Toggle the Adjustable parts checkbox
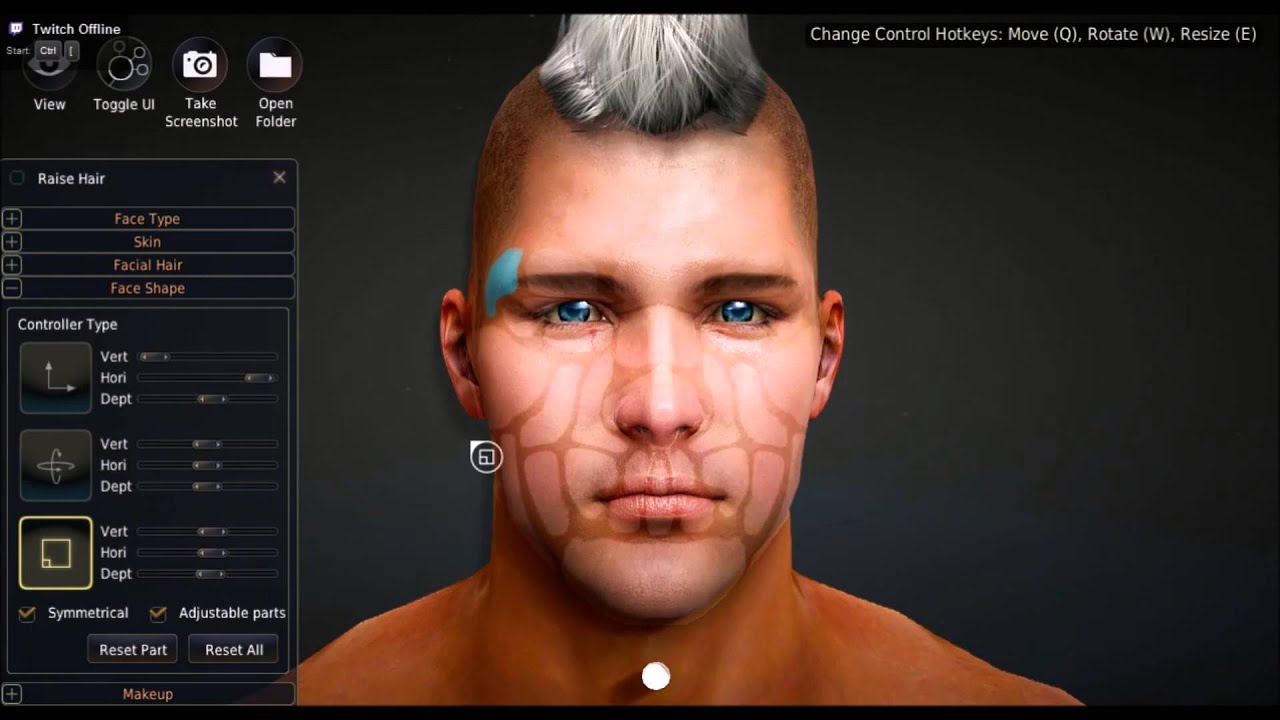The image size is (1280, 720). click(158, 614)
